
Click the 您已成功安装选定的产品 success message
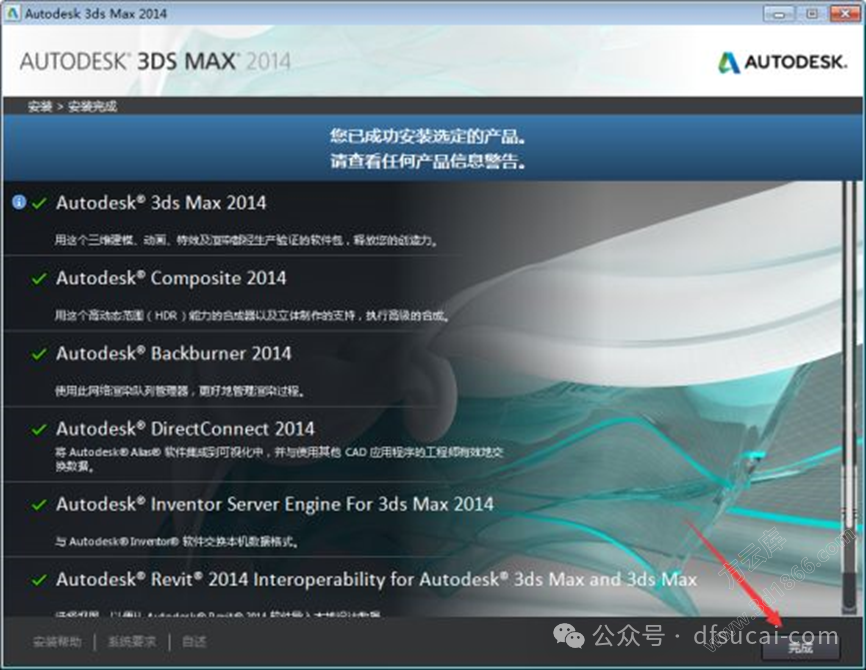pos(427,136)
